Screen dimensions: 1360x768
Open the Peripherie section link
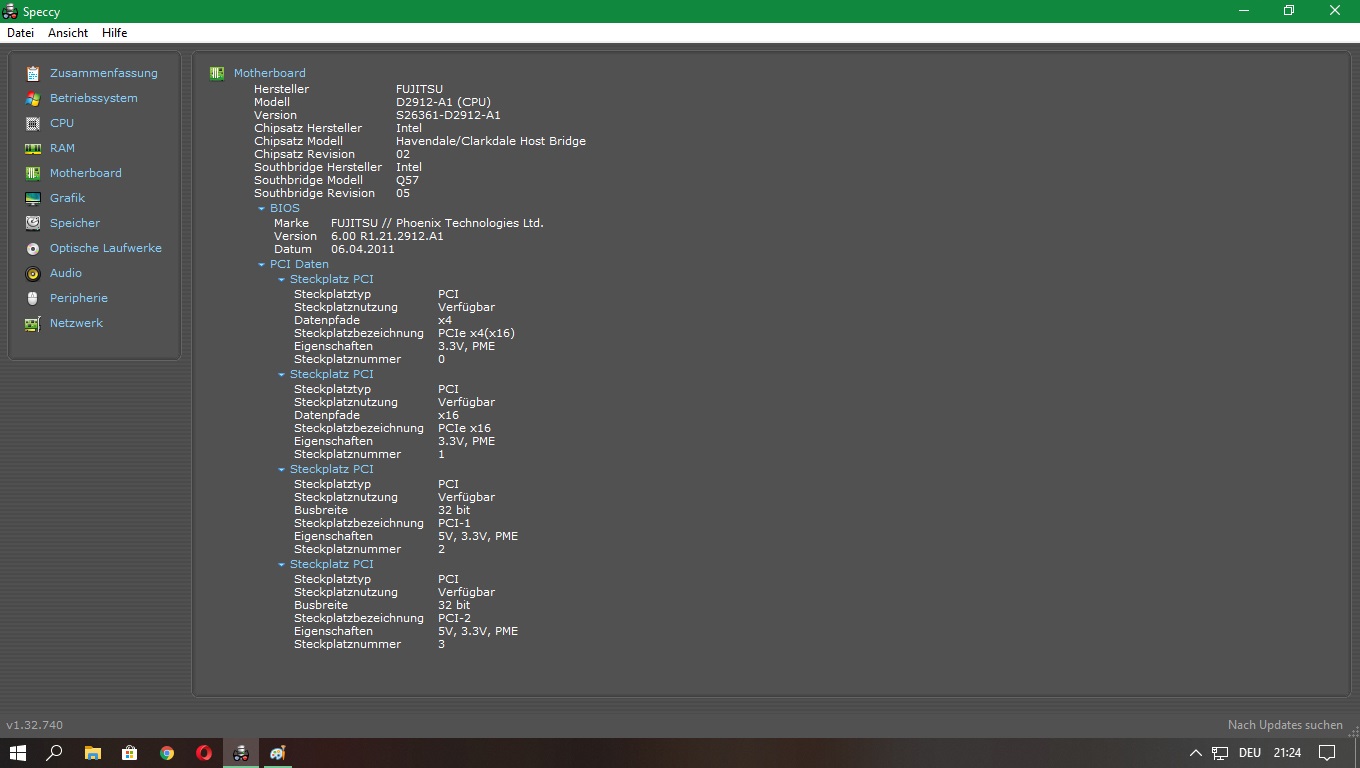(79, 298)
